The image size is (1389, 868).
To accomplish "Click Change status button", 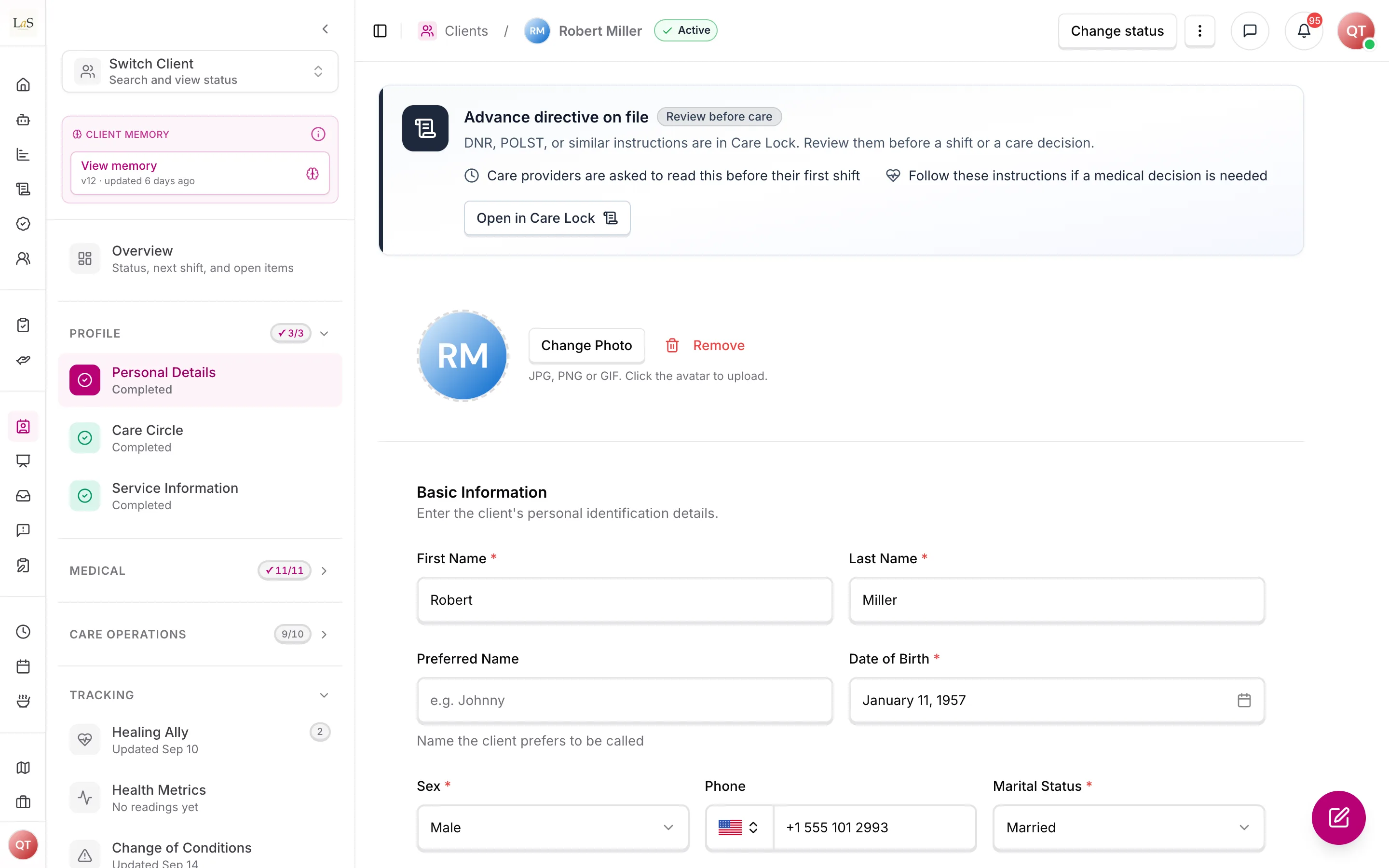I will point(1117,30).
